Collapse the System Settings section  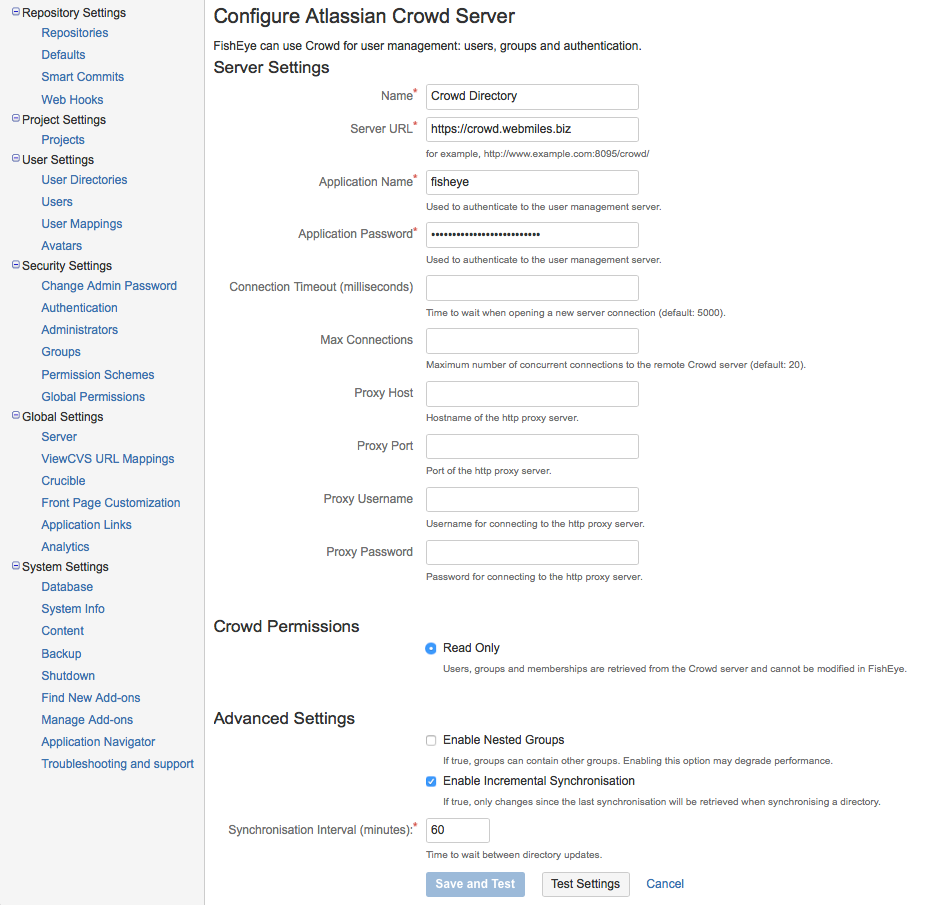tap(16, 566)
